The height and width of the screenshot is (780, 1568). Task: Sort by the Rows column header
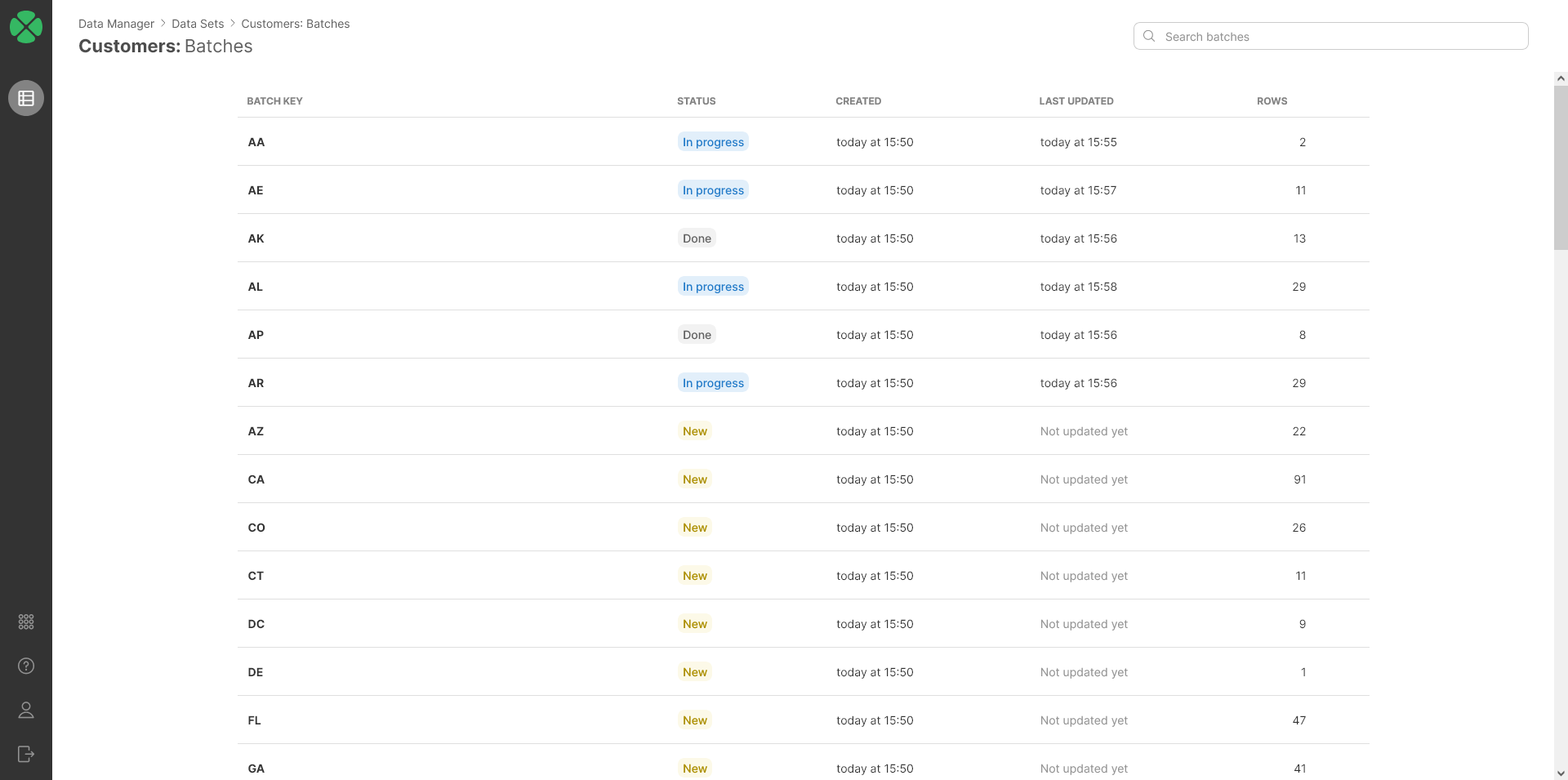1272,101
